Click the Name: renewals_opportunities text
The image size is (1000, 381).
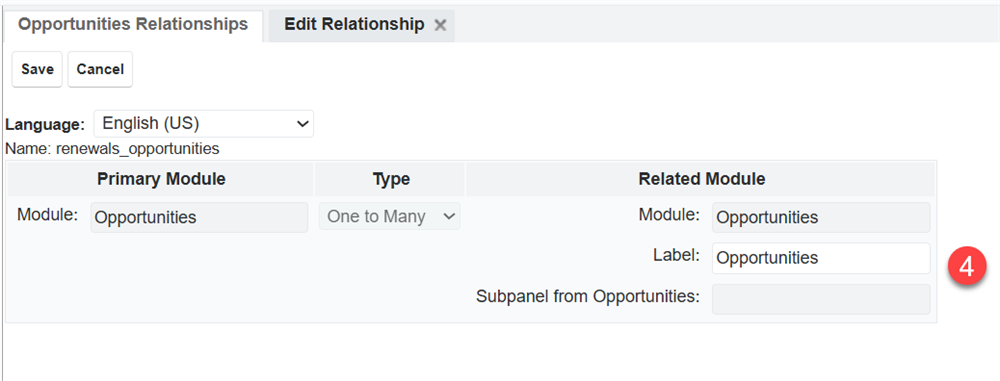pyautogui.click(x=112, y=149)
